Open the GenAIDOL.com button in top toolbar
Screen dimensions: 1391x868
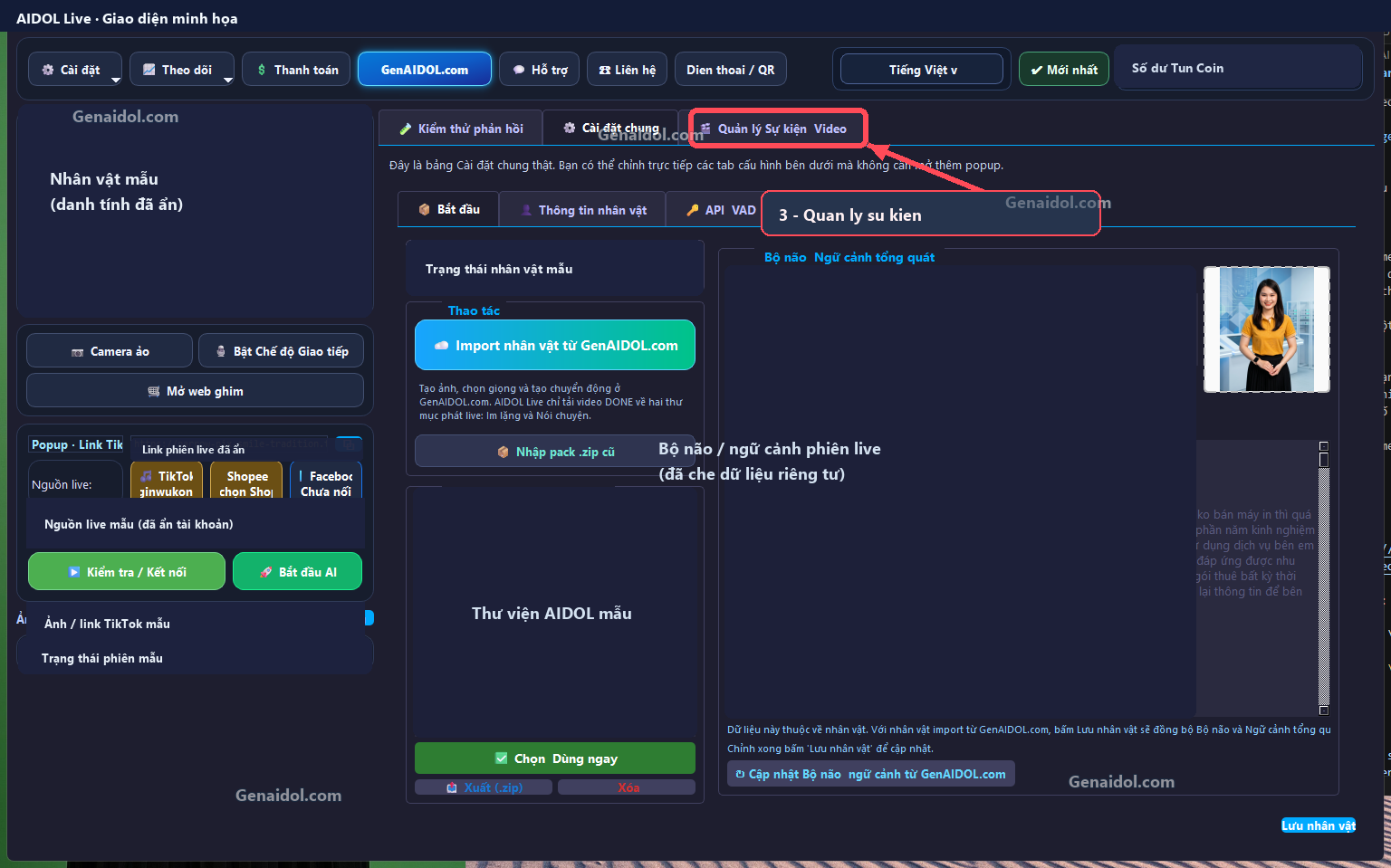click(x=425, y=70)
